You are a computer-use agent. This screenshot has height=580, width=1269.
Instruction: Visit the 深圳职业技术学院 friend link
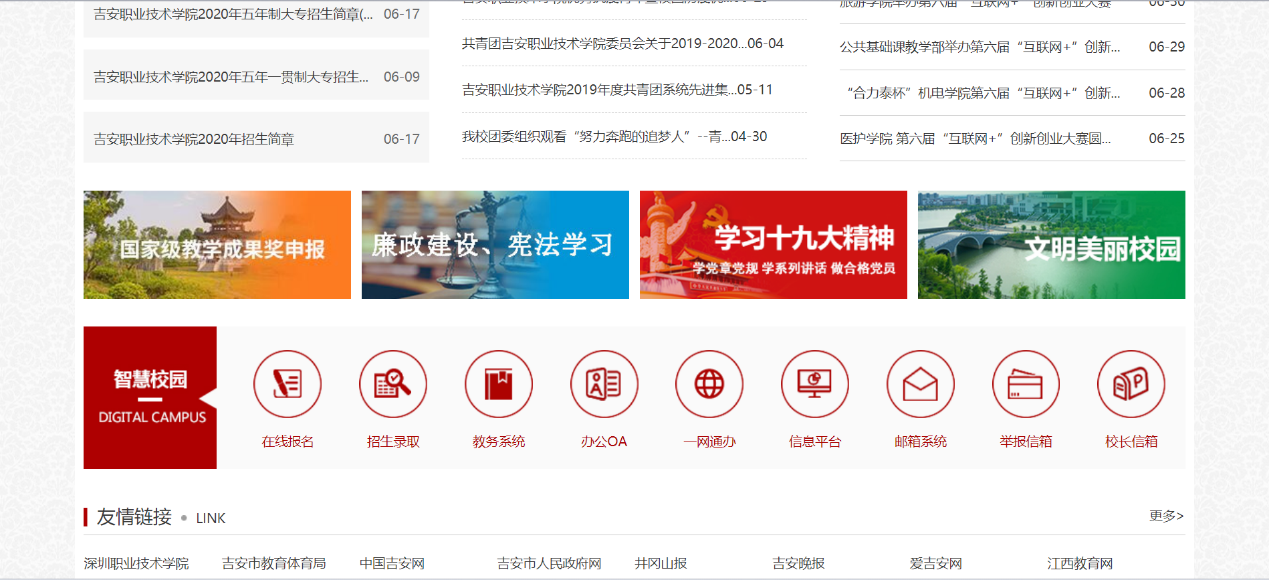point(136,564)
